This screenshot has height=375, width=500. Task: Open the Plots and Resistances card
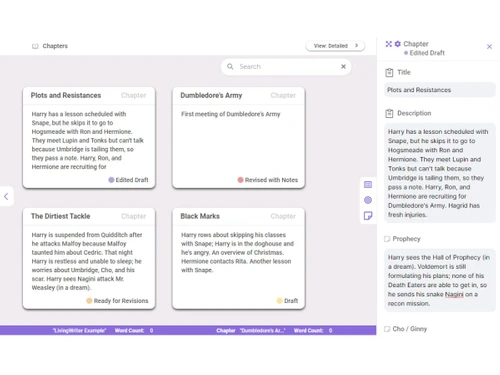89,137
